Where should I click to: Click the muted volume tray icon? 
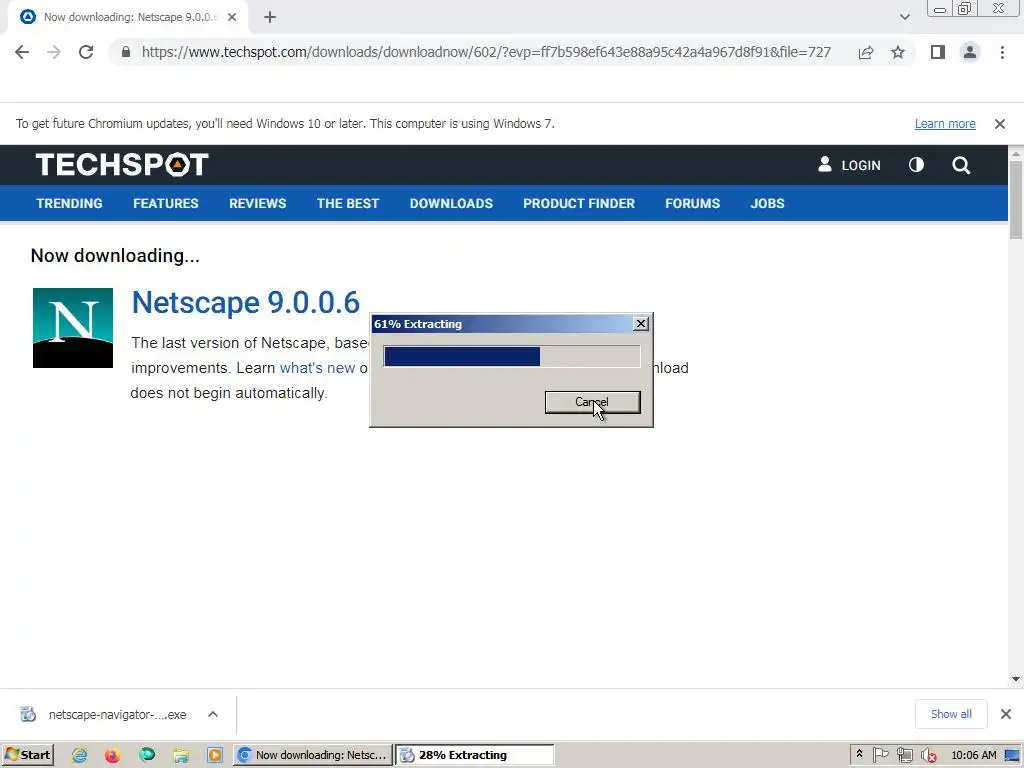coord(929,756)
